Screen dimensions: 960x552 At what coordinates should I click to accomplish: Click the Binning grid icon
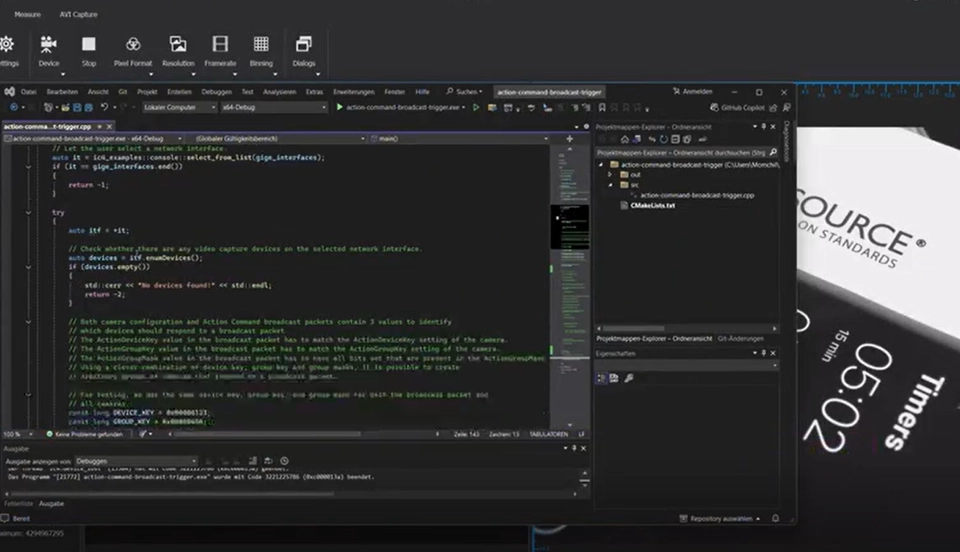point(261,44)
